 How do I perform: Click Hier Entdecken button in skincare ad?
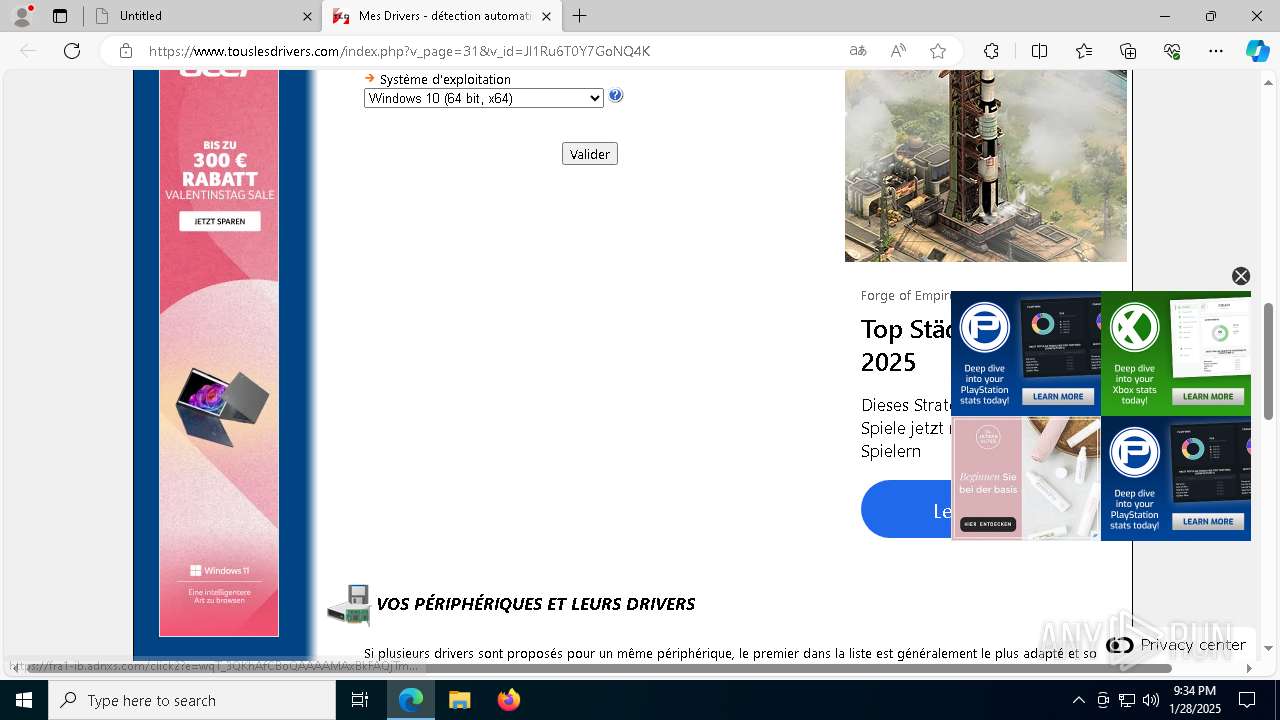point(989,524)
